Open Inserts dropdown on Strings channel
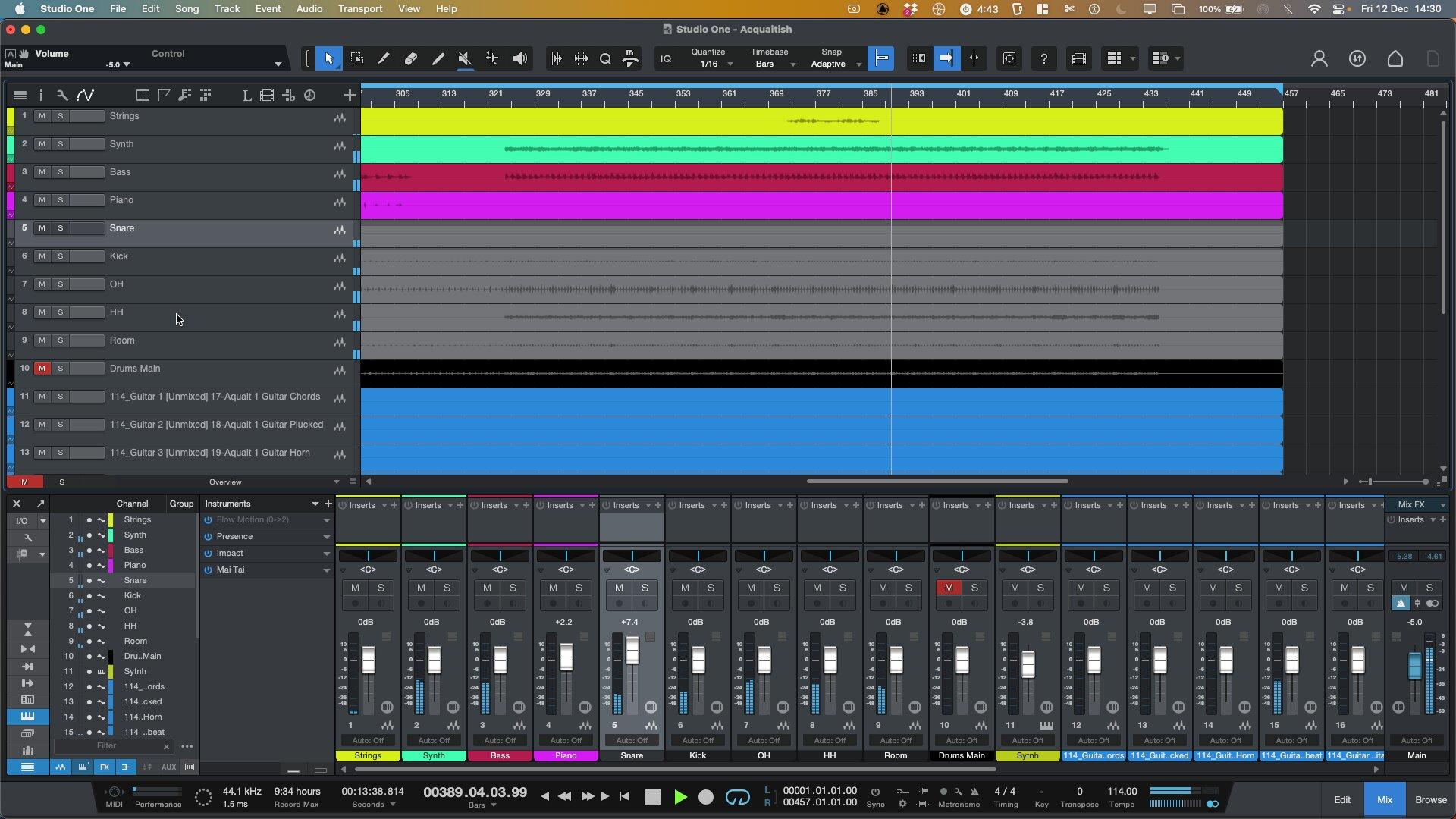Image resolution: width=1456 pixels, height=819 pixels. [x=384, y=505]
